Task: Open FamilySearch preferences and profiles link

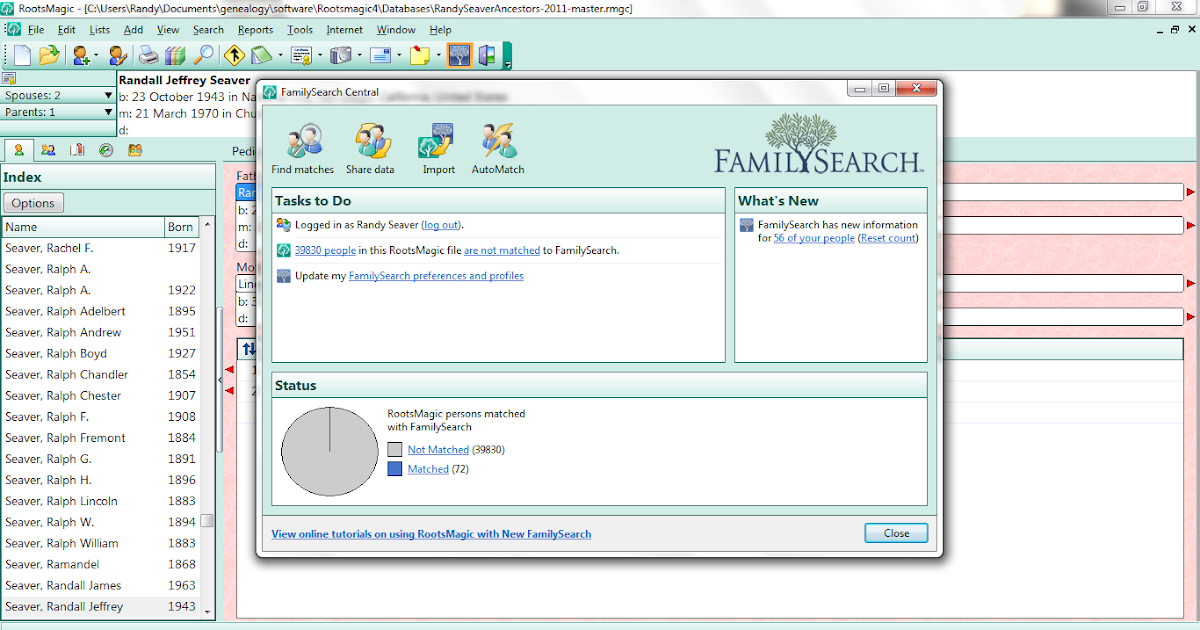Action: (436, 276)
